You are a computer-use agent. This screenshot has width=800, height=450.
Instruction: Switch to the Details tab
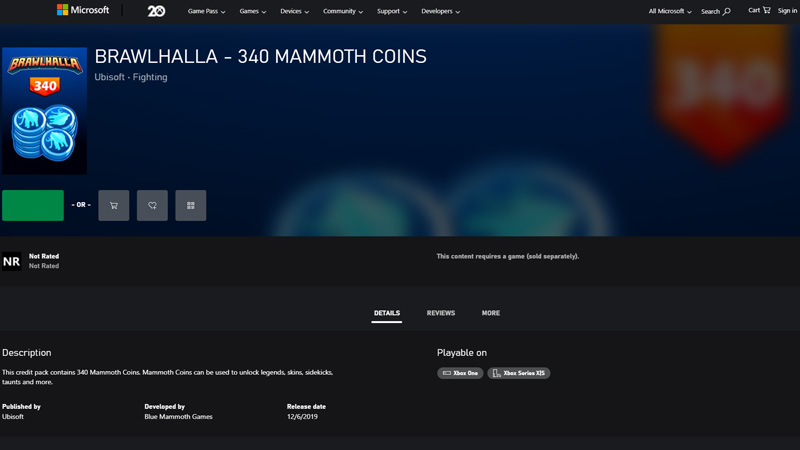pyautogui.click(x=387, y=313)
